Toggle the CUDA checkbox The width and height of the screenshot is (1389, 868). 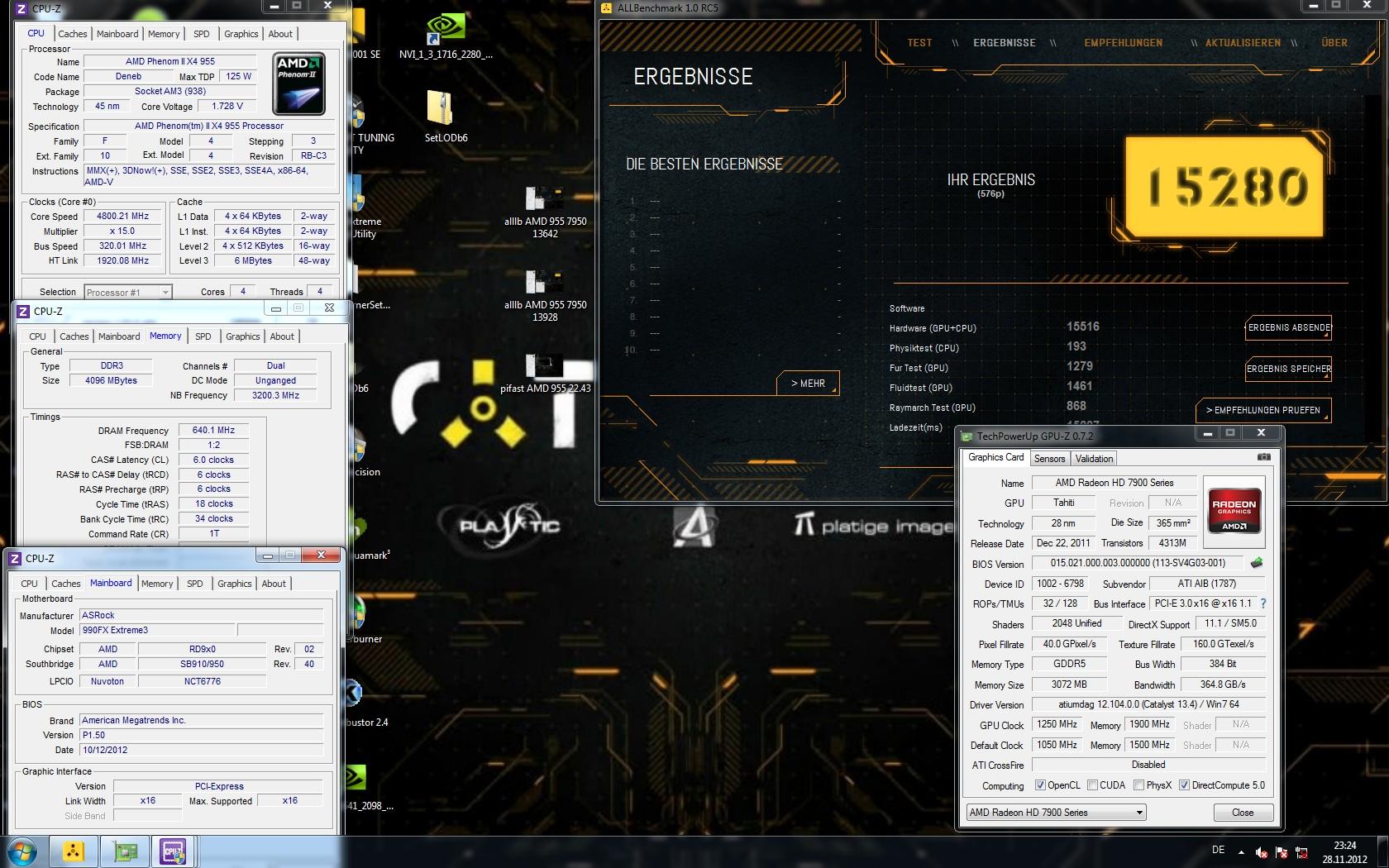coord(1092,785)
